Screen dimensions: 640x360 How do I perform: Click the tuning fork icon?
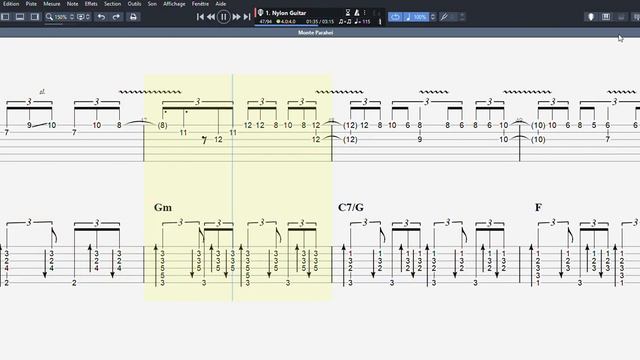444,17
